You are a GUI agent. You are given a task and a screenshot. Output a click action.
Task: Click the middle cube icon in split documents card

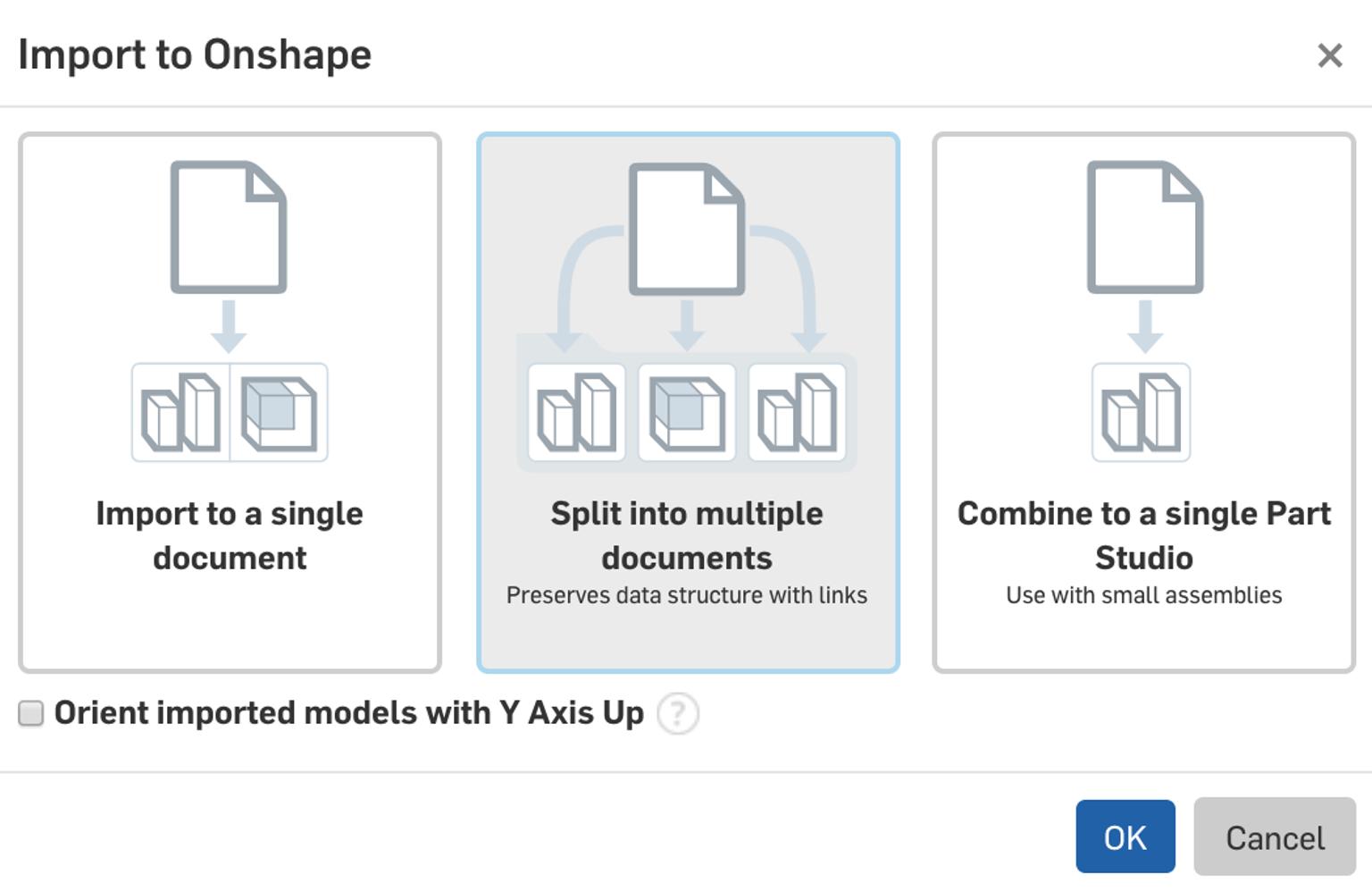(687, 412)
